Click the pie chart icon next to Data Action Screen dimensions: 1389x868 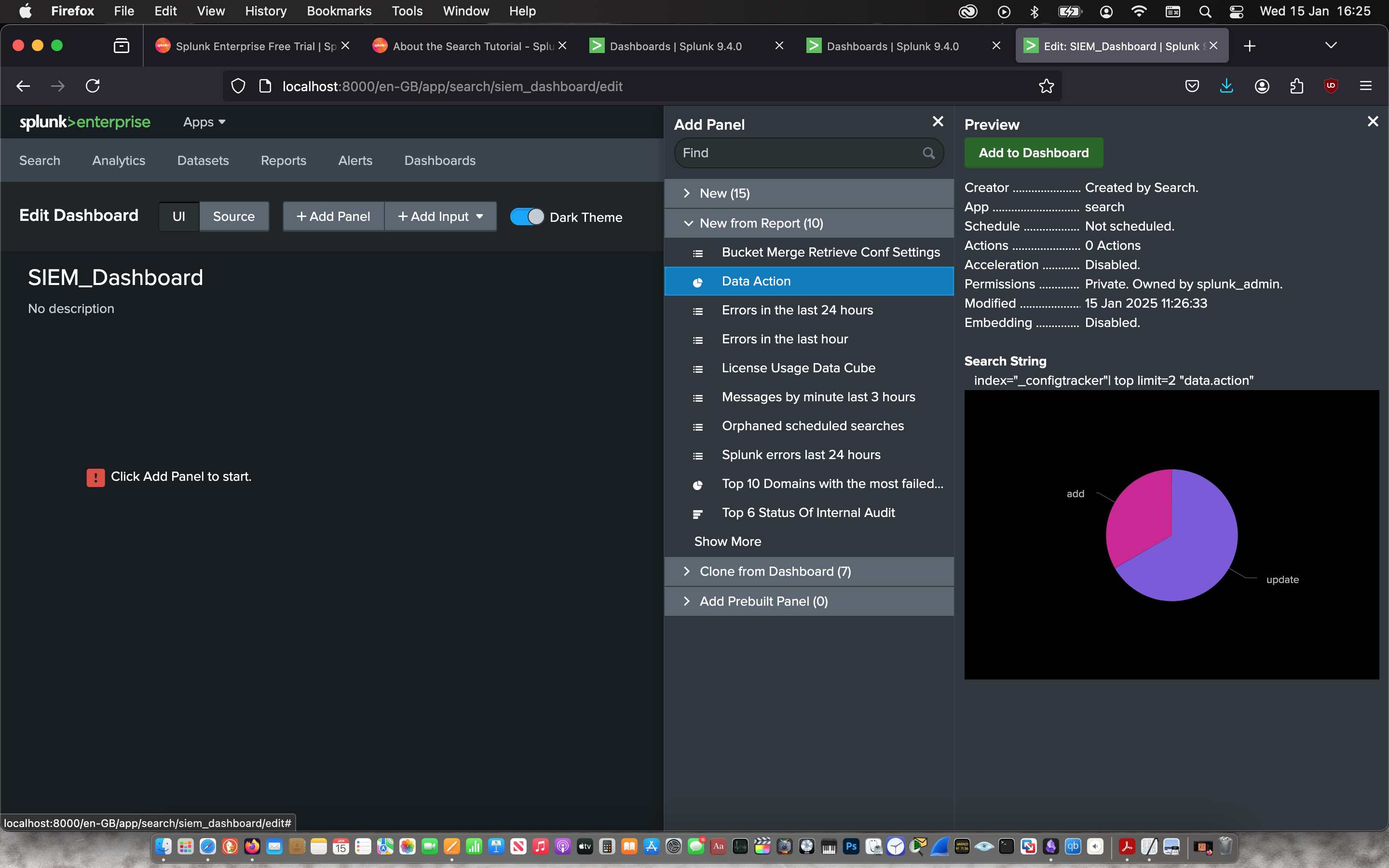click(697, 282)
